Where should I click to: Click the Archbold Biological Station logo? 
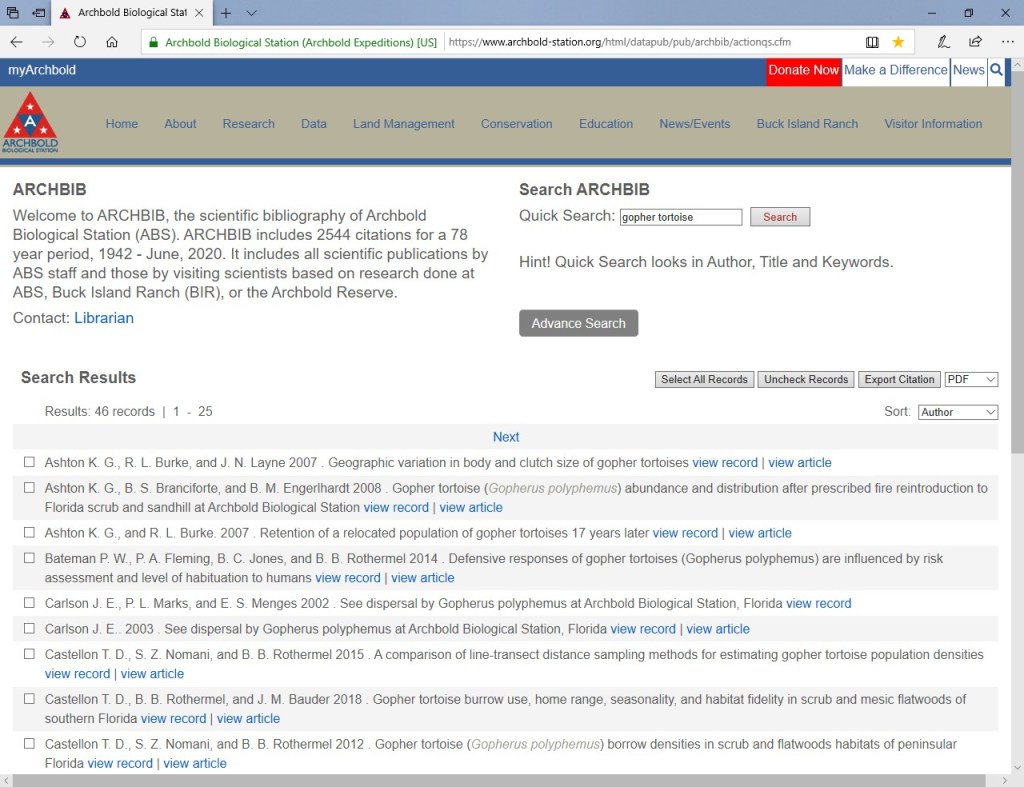tap(30, 122)
